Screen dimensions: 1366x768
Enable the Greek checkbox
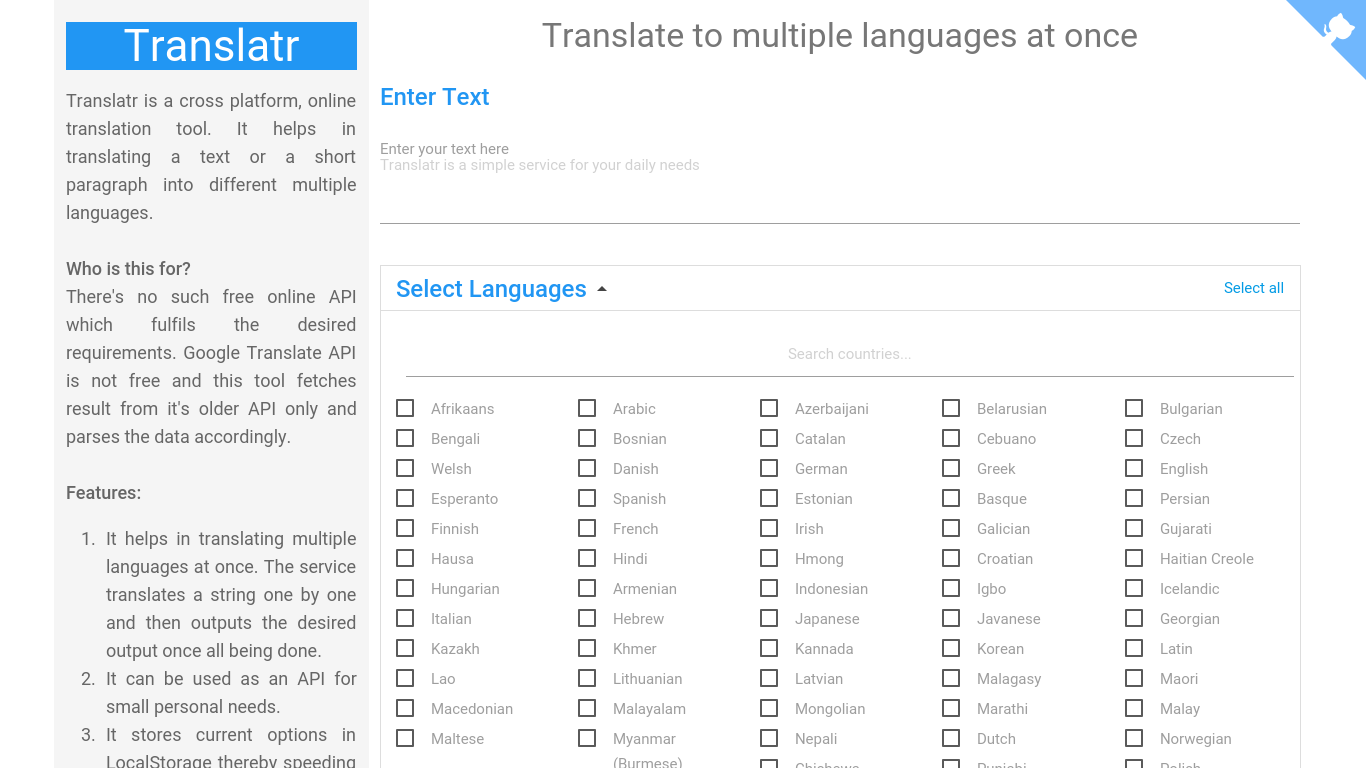tap(951, 468)
